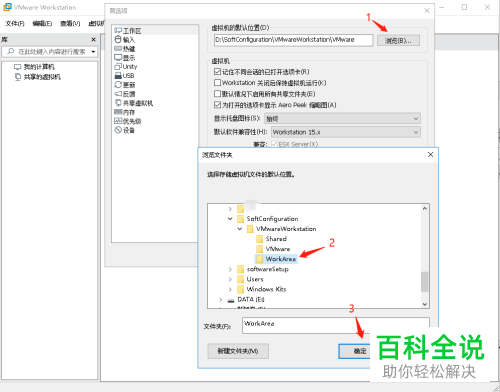Viewport: 500px width, 392px height.
Task: Click the folder tree scroll-down arrow
Action: tap(425, 304)
